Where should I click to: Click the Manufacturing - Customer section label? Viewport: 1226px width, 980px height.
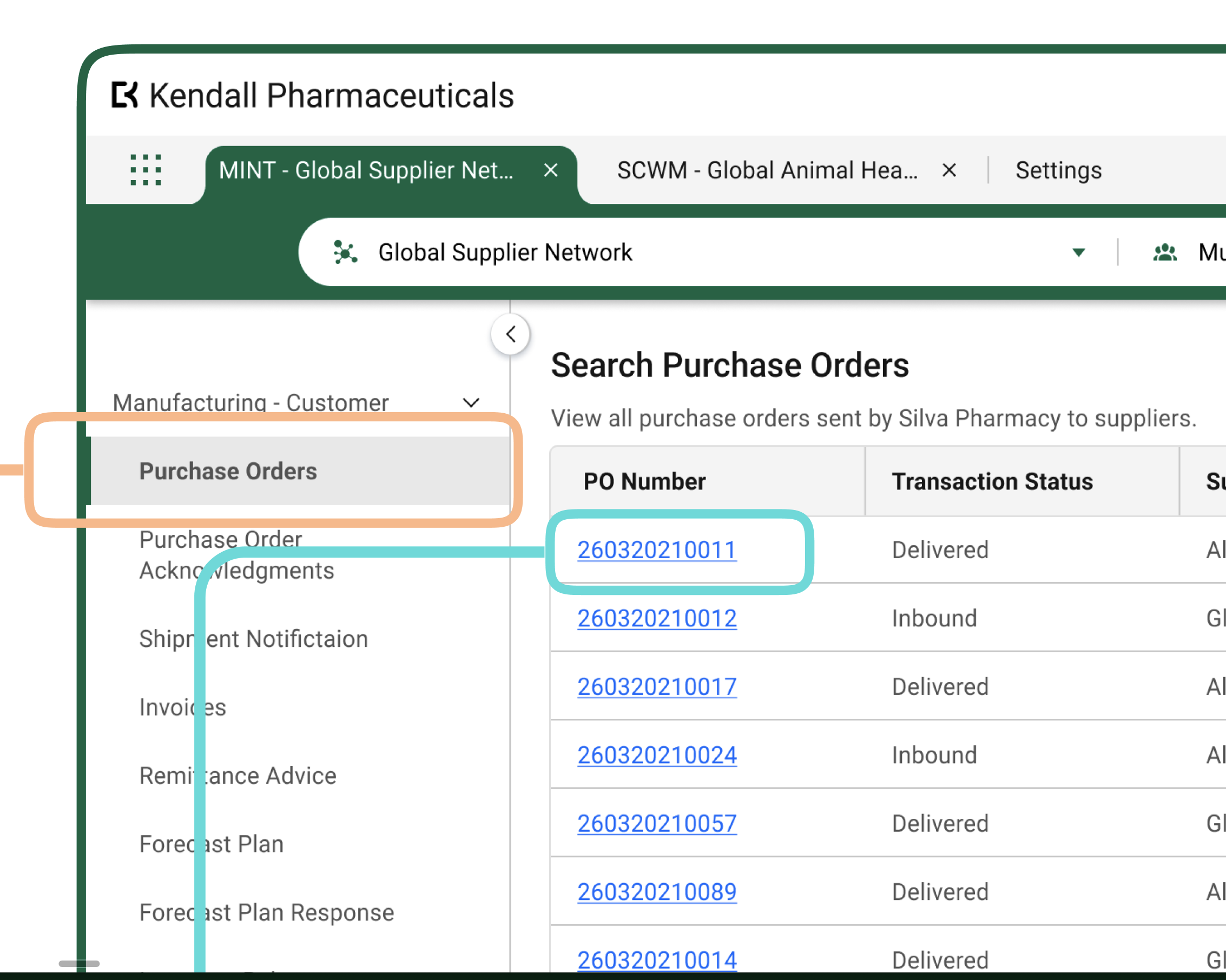[x=250, y=402]
